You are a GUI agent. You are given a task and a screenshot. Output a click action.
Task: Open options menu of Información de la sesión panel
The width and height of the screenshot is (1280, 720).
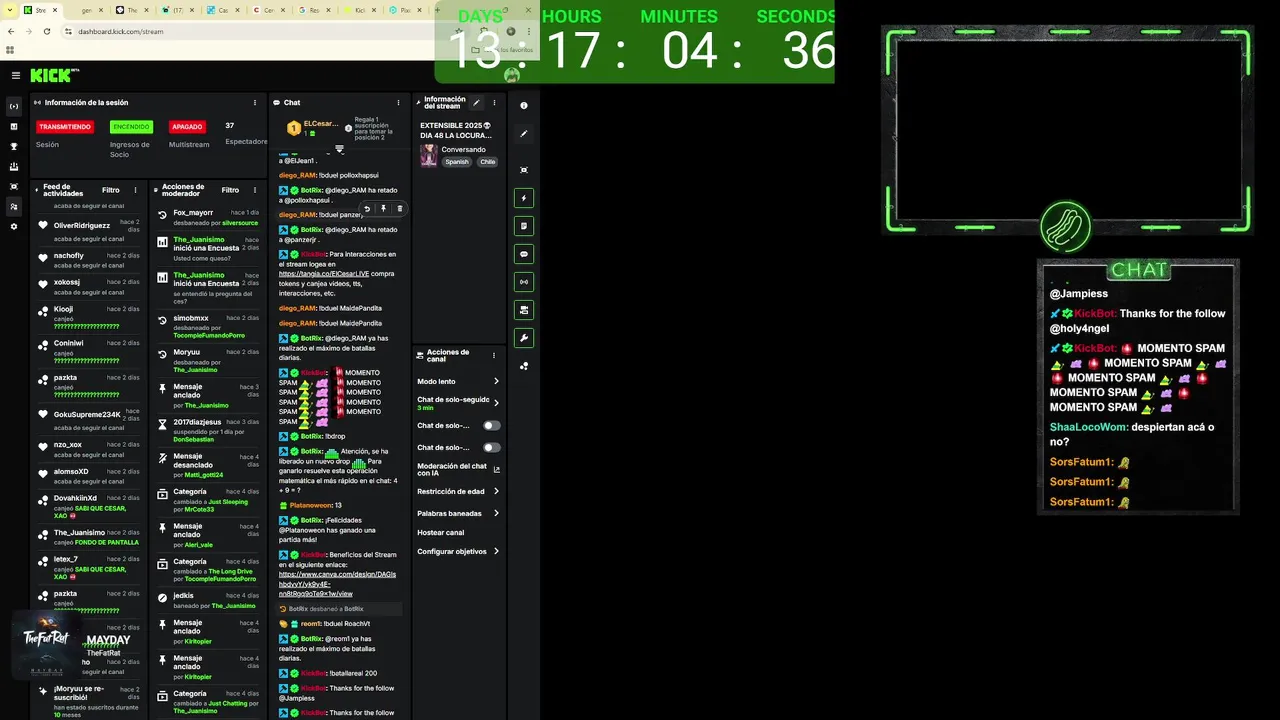(255, 102)
